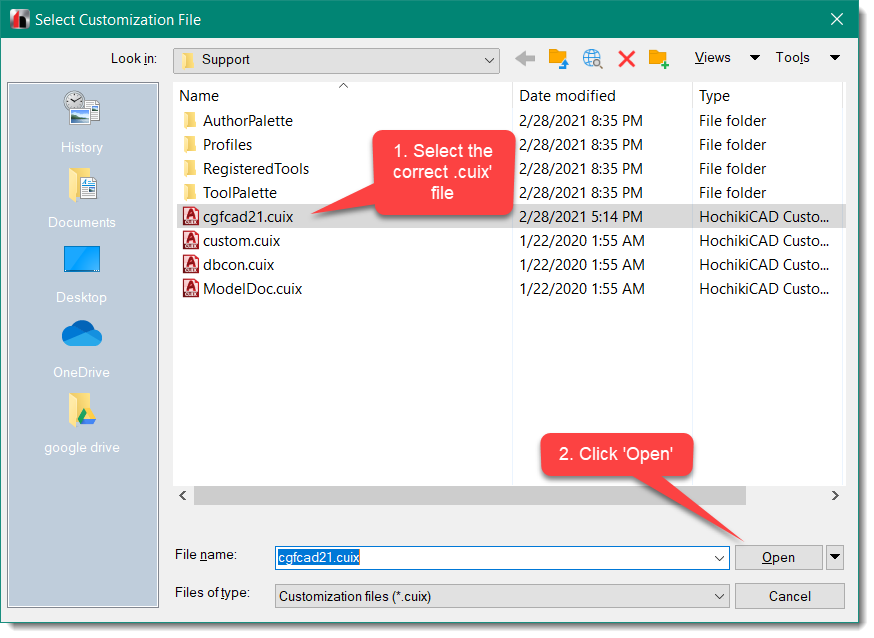Click the 2/28/2021 5:14 PM date cell

(581, 217)
